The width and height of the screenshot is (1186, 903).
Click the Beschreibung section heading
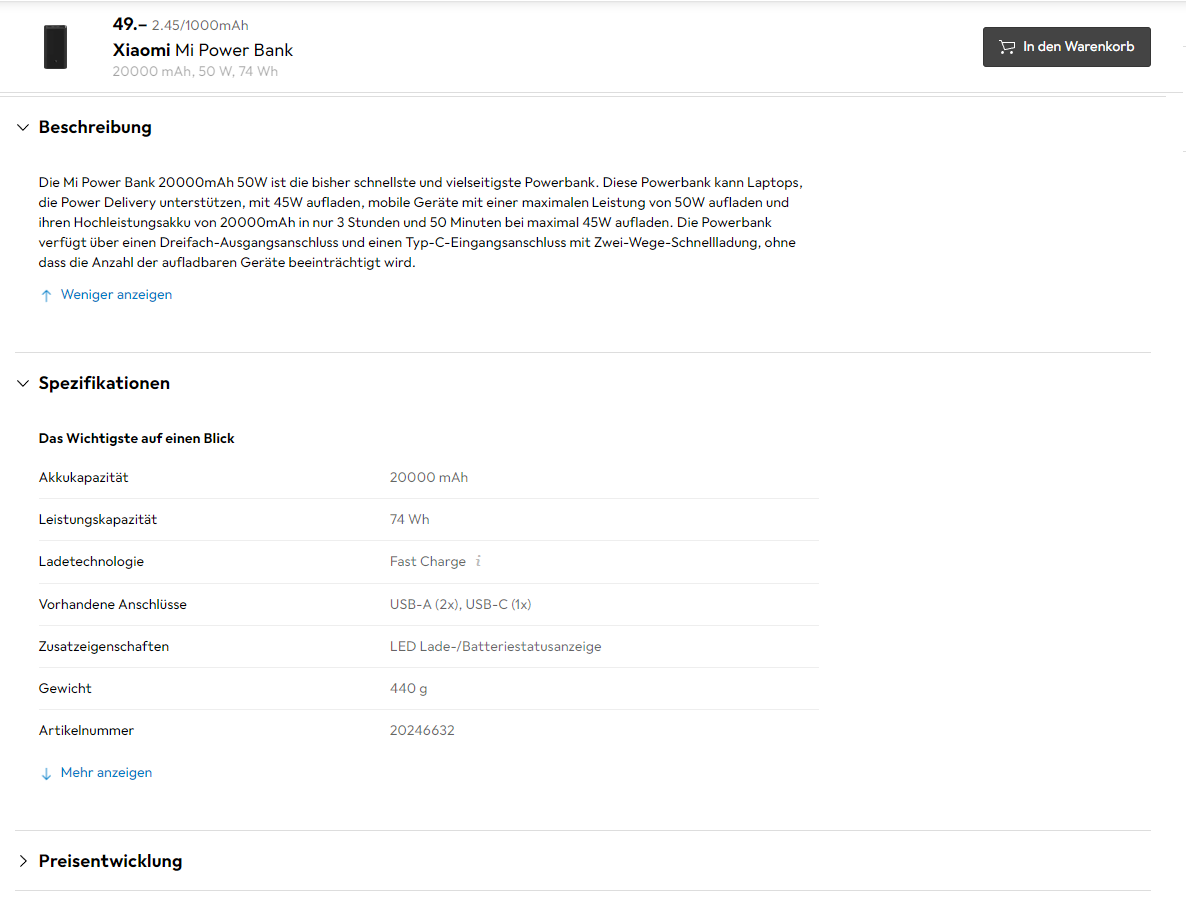click(x=95, y=127)
